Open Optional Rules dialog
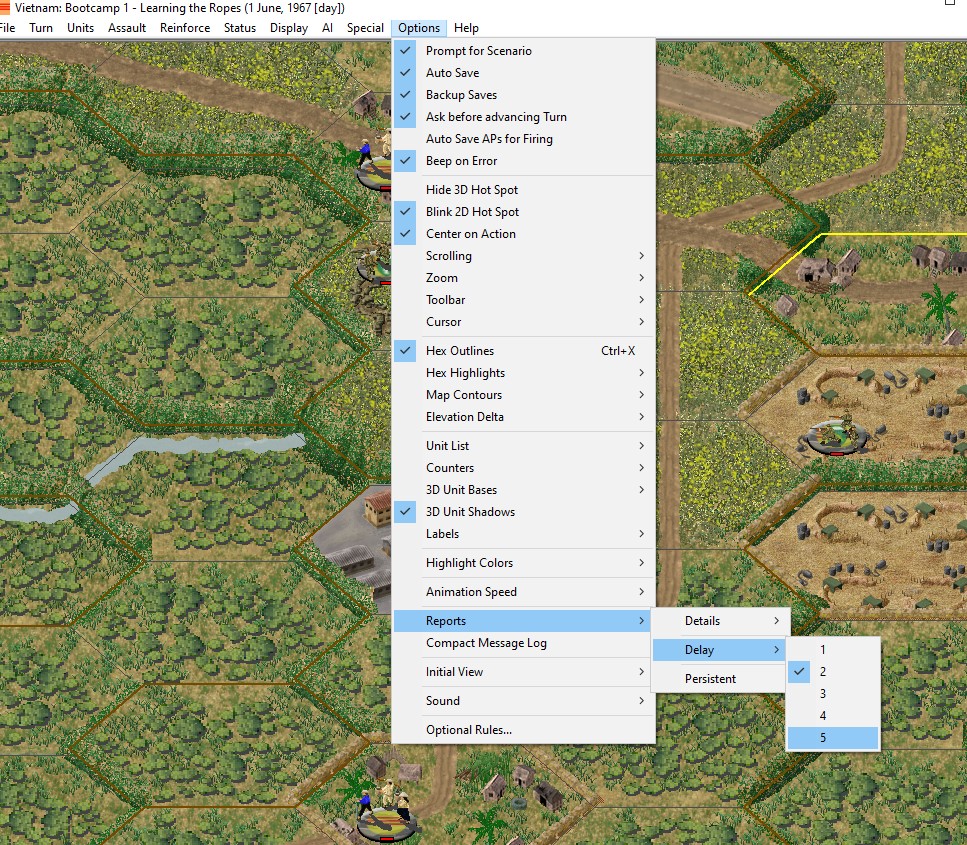Viewport: 967px width, 845px height. pos(523,730)
